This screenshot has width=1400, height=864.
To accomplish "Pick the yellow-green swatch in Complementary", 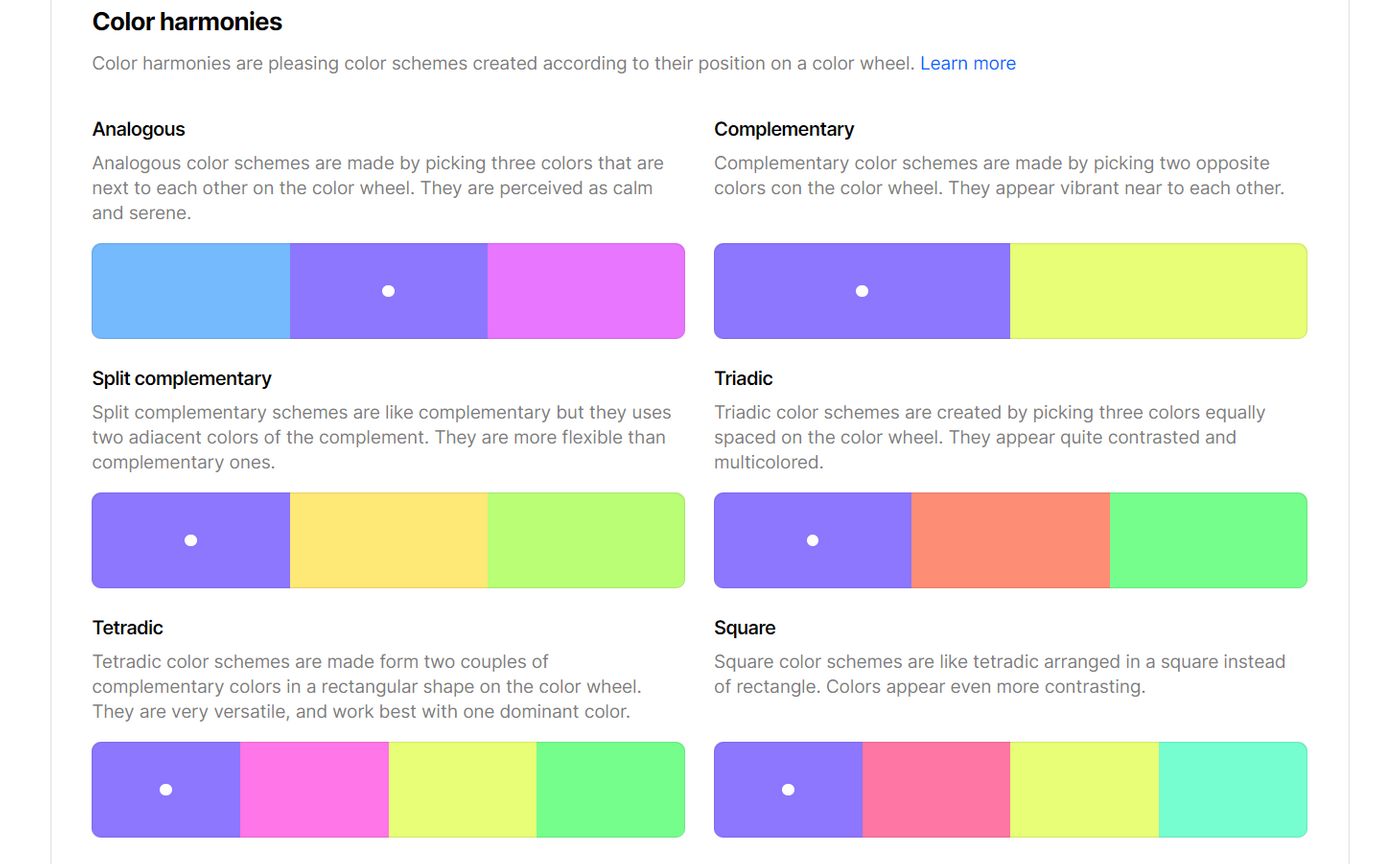I will tap(1158, 291).
